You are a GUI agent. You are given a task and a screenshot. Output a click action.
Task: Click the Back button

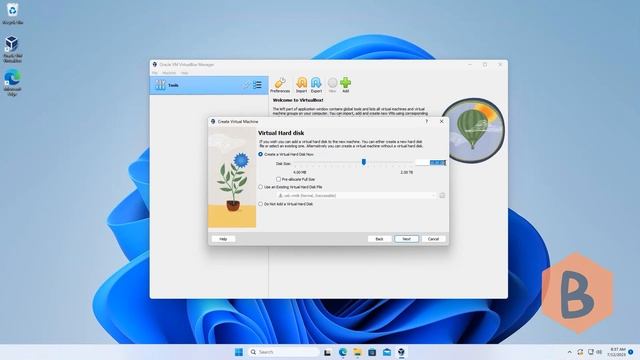[380, 239]
